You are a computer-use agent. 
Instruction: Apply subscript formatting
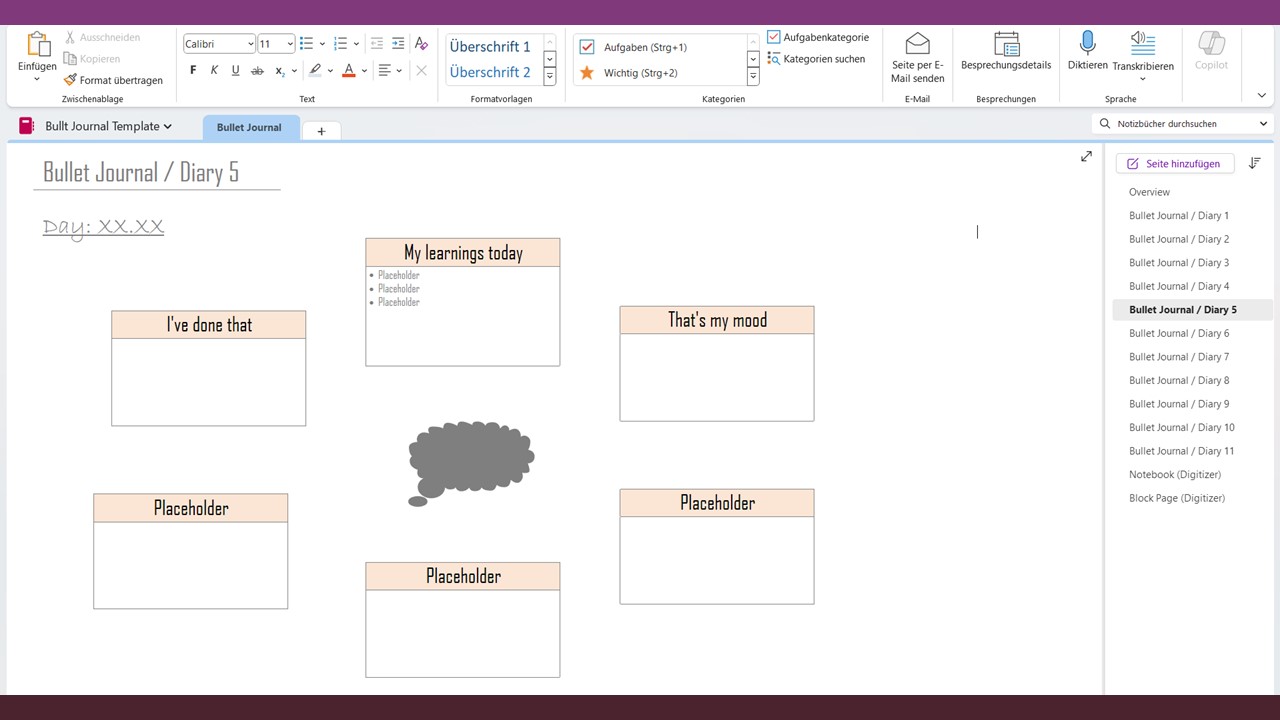(280, 70)
